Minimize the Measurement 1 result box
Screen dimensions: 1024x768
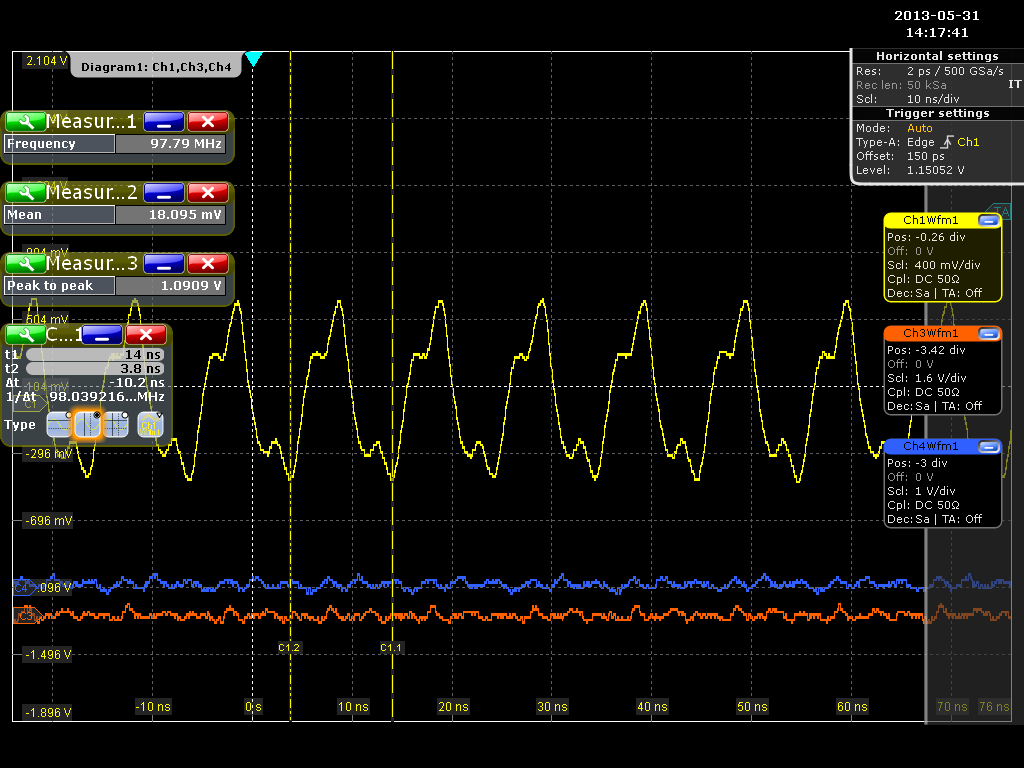163,122
